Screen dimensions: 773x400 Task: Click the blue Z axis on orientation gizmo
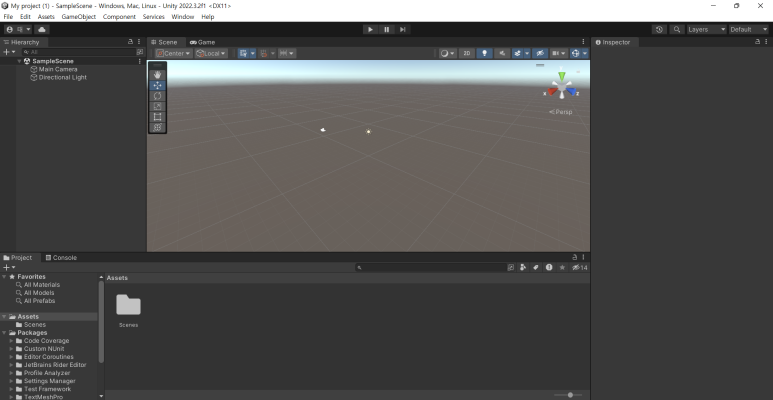[572, 92]
